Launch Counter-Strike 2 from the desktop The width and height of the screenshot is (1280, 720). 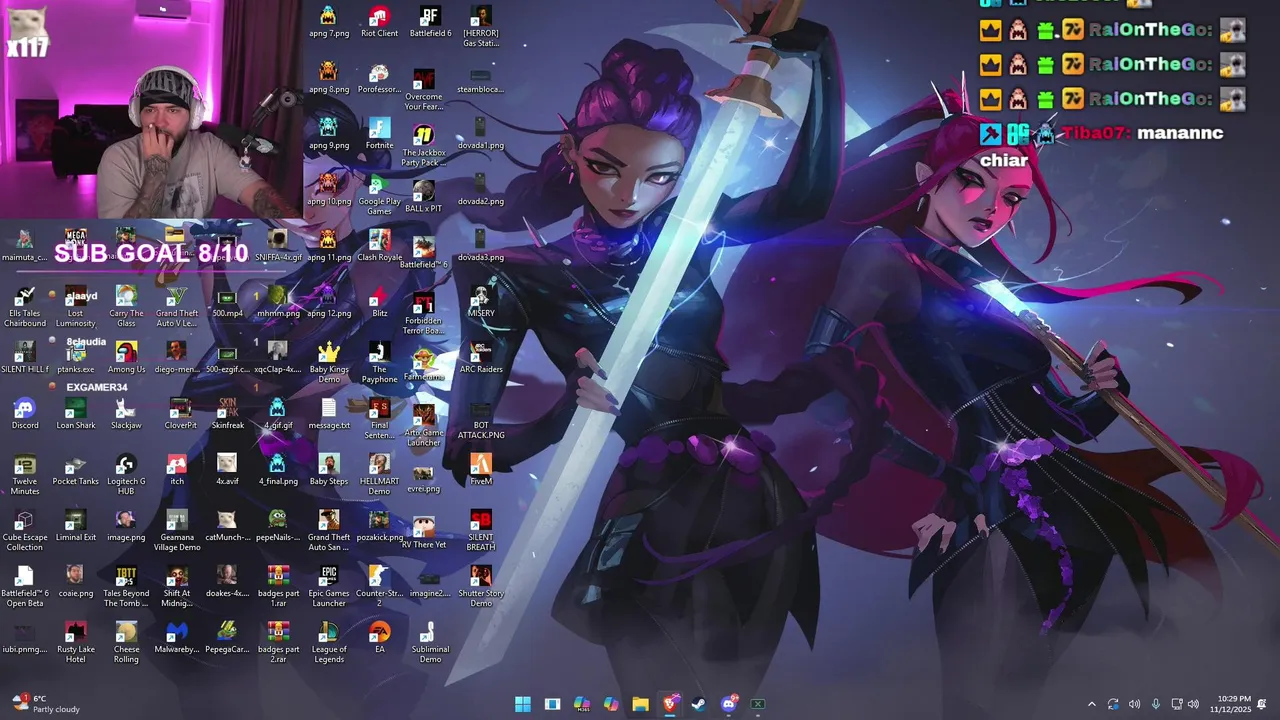click(379, 587)
